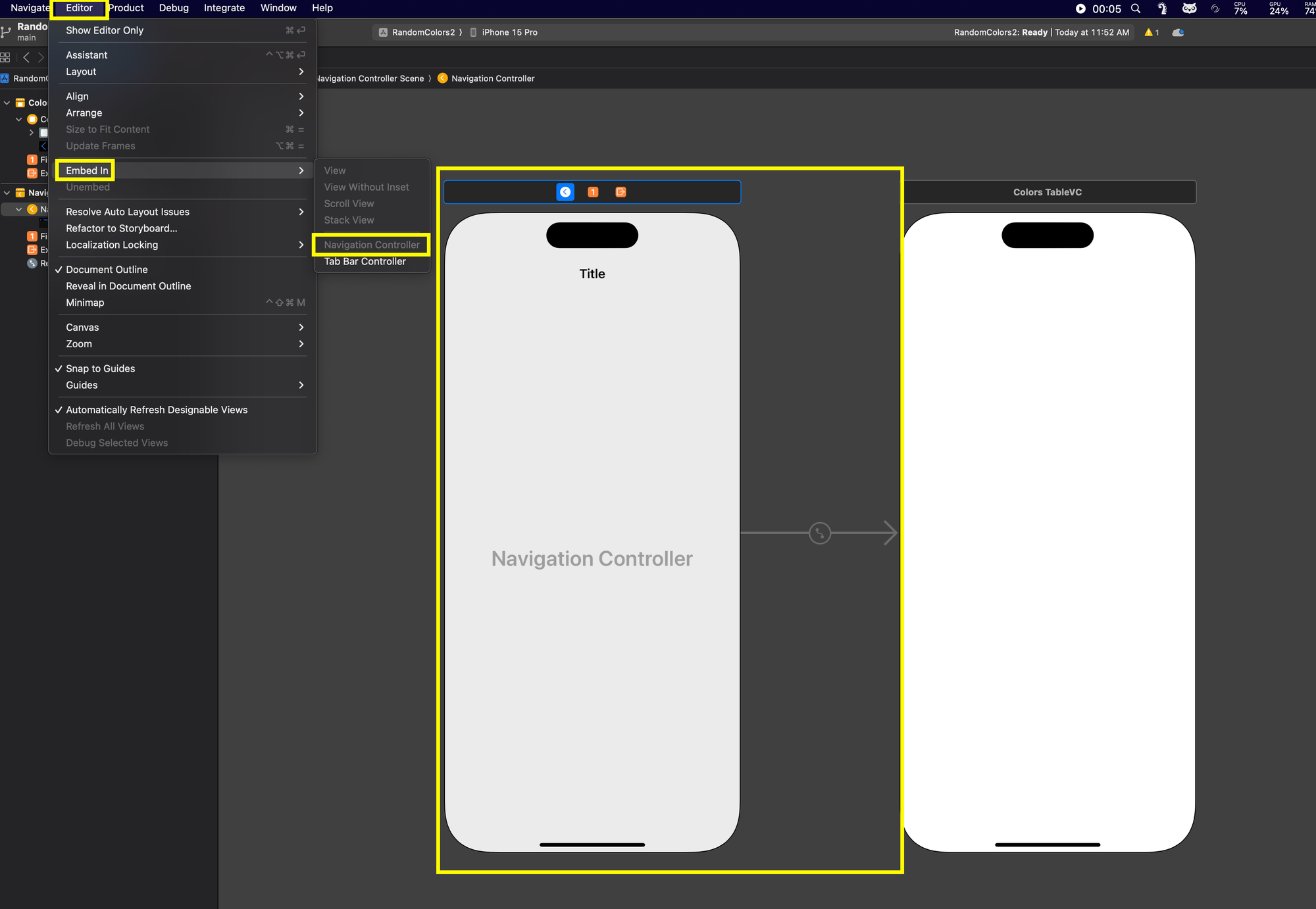This screenshot has height=909, width=1316.
Task: Click Reveal in Document Outline option
Action: click(128, 286)
